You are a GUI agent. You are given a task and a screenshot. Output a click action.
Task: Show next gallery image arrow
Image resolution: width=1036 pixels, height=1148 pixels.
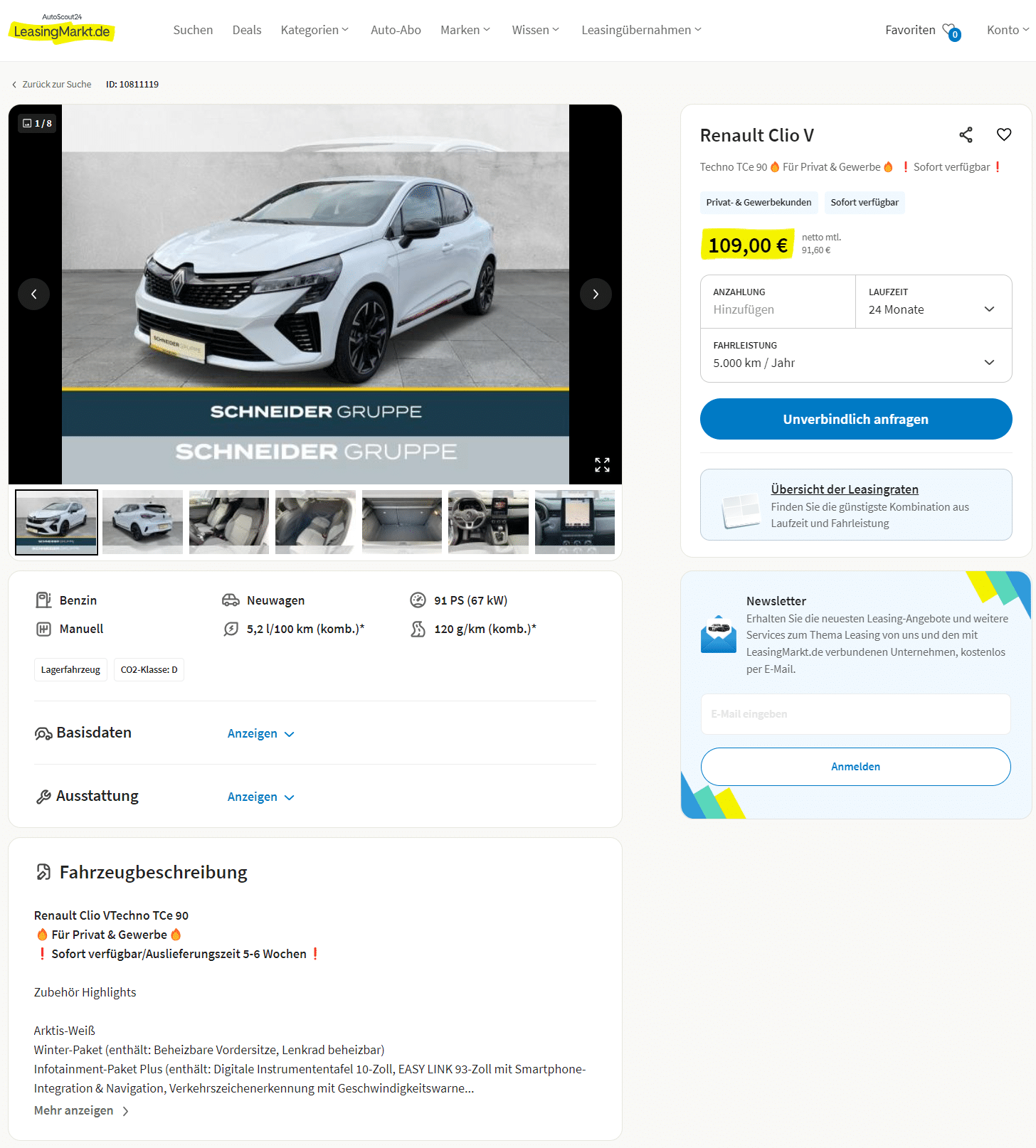click(x=596, y=294)
